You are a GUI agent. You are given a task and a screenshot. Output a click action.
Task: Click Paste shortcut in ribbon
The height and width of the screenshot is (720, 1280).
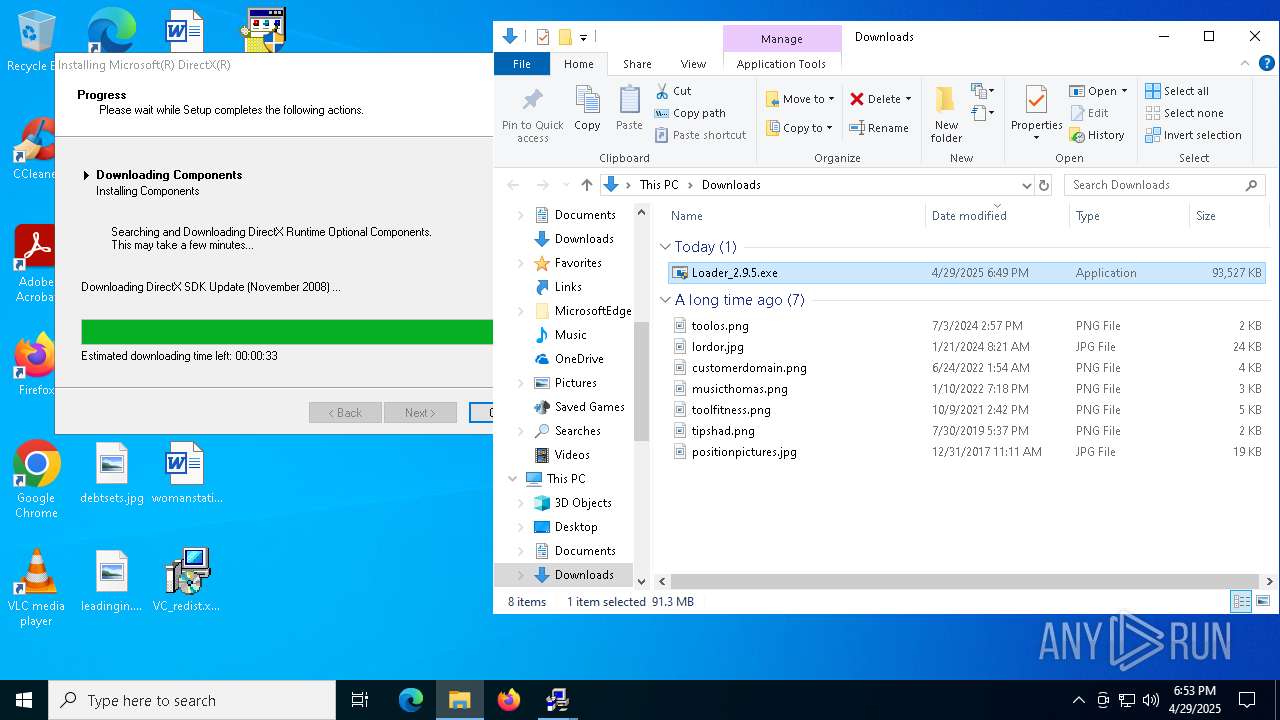coord(700,135)
